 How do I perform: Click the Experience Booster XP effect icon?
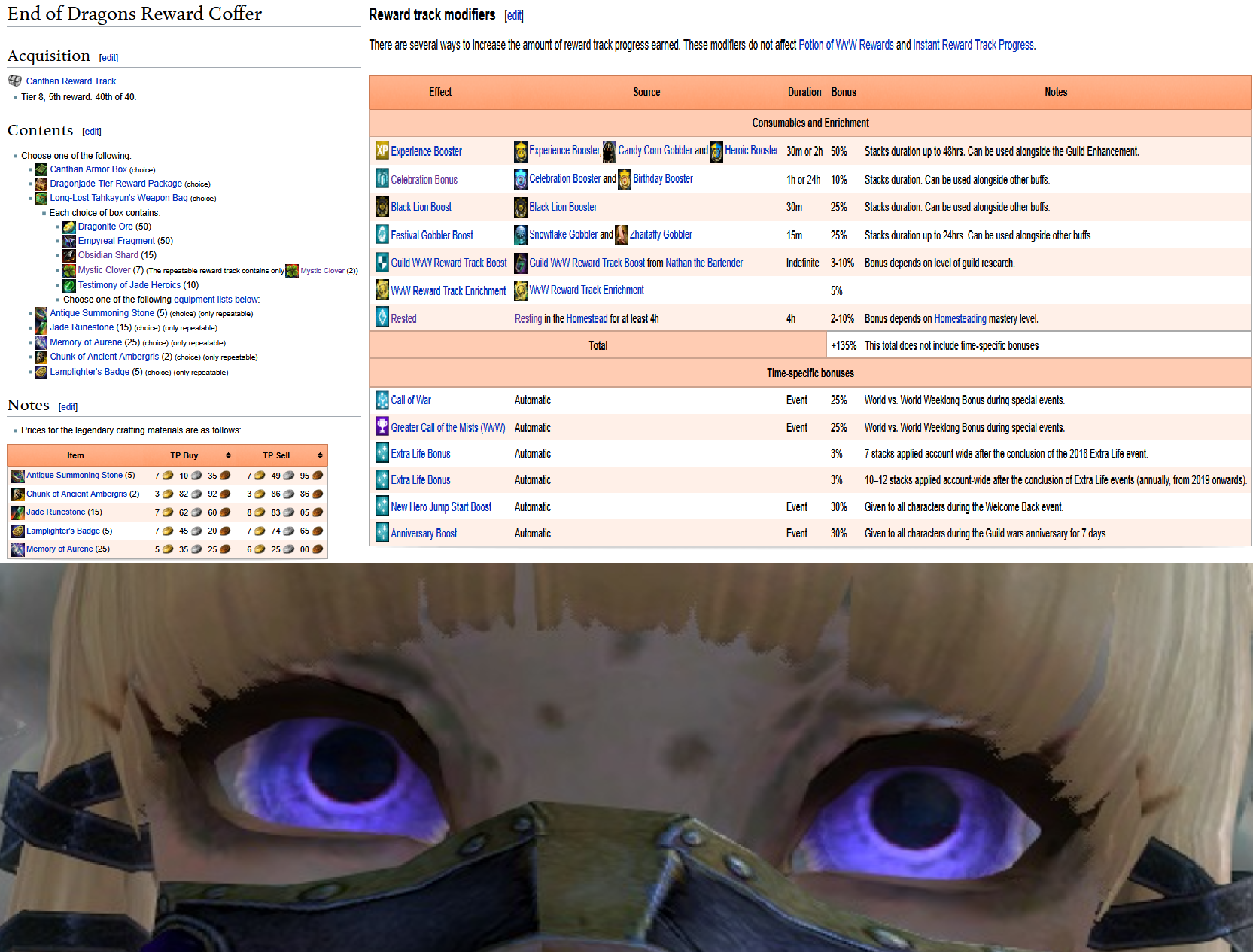(x=382, y=151)
